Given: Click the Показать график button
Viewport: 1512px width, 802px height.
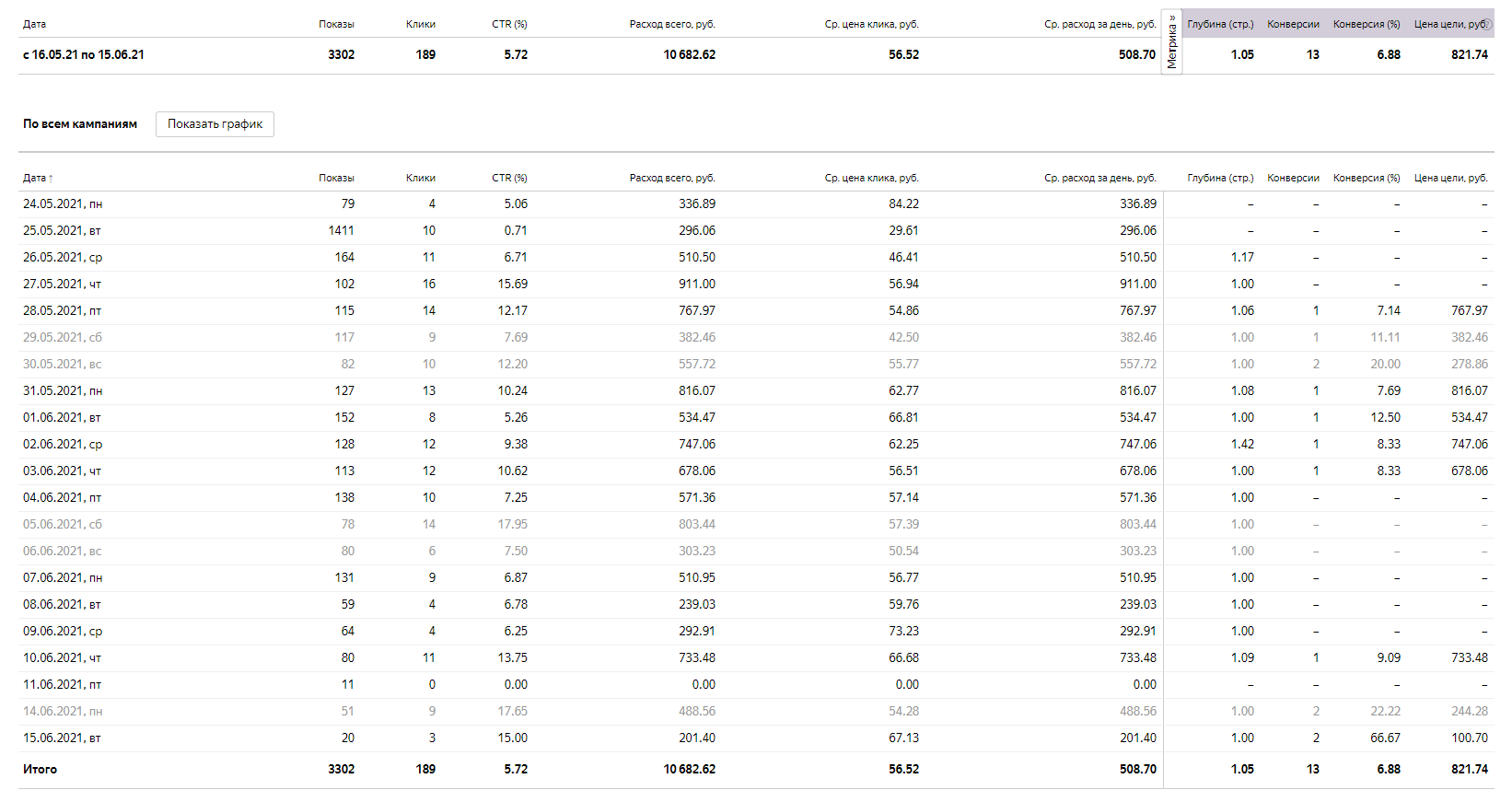Looking at the screenshot, I should tap(215, 124).
